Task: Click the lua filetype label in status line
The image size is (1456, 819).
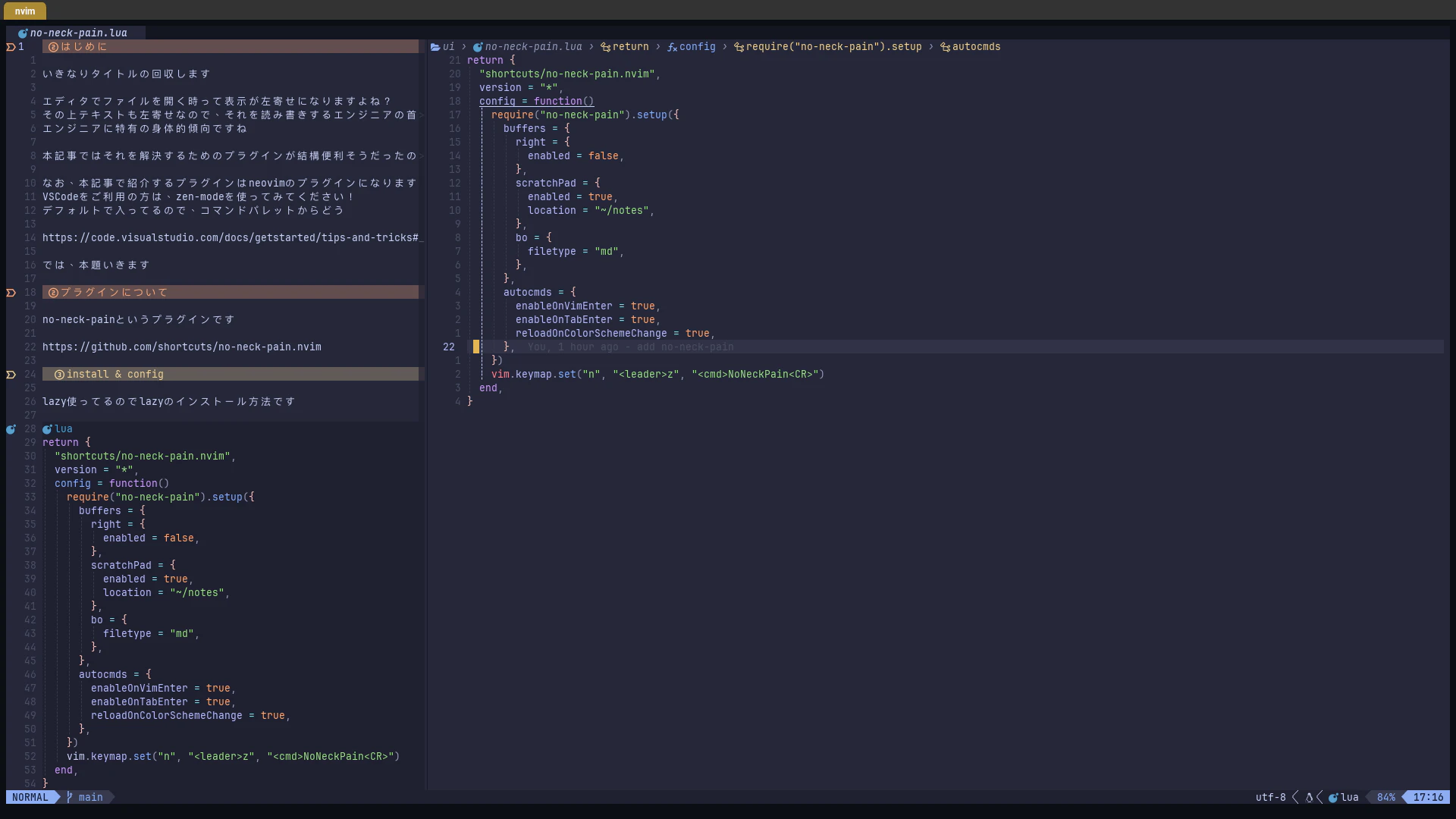Action: [1350, 797]
